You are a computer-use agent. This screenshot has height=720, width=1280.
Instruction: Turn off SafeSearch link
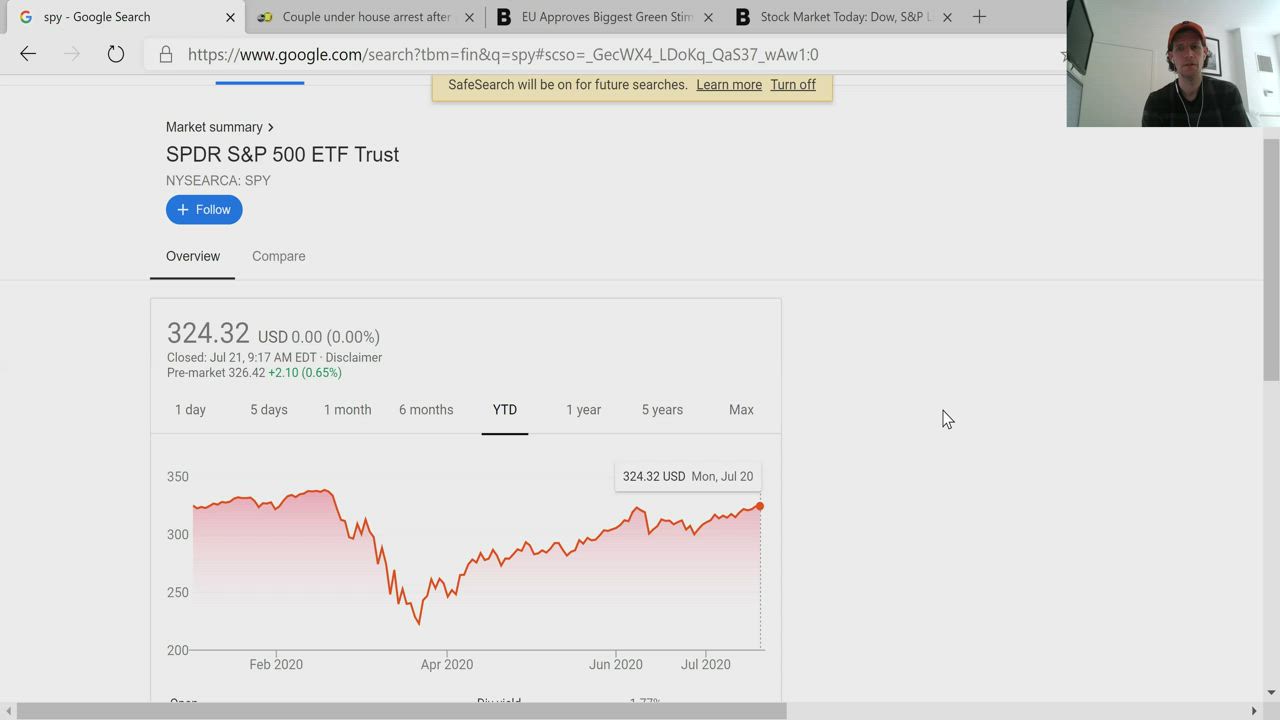793,85
